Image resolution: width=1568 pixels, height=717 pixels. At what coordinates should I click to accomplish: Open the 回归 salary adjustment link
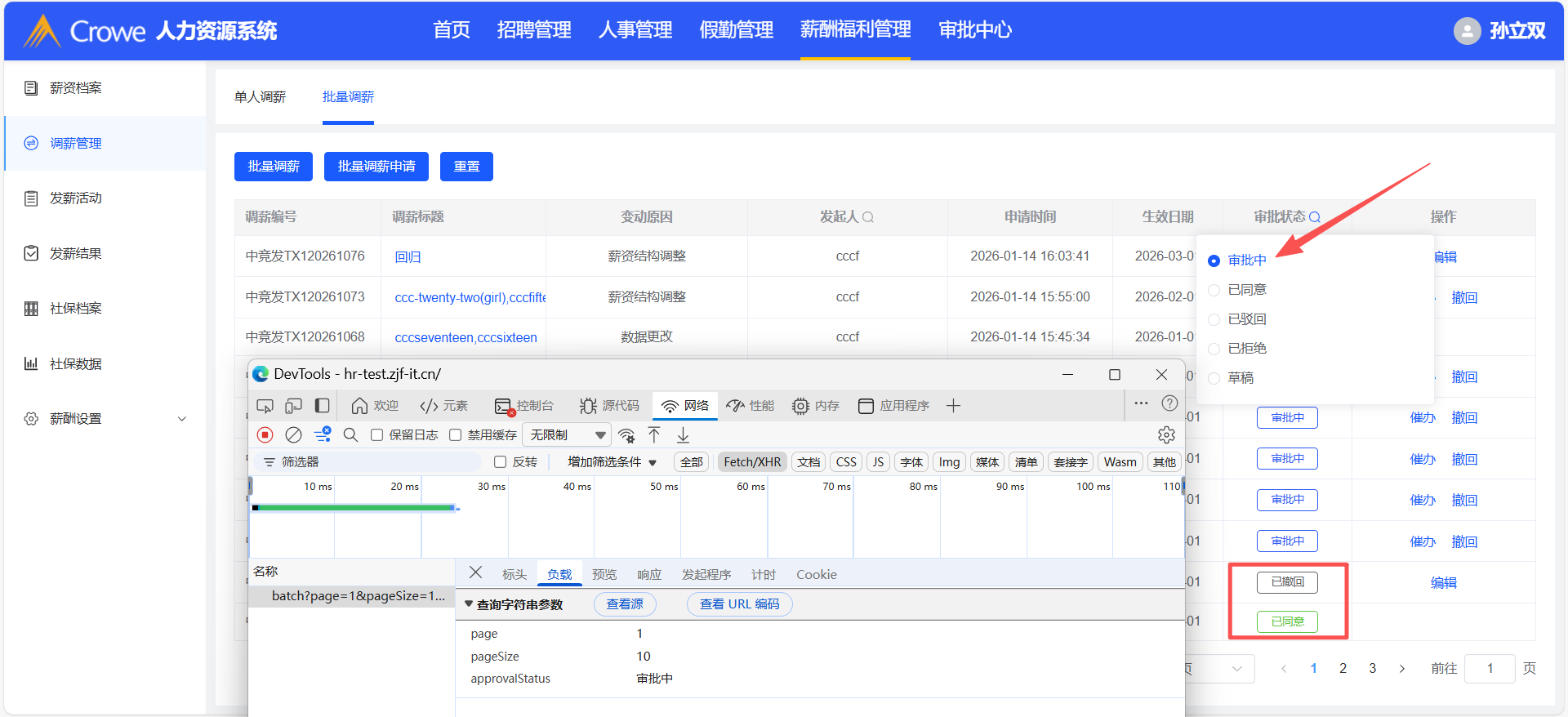click(408, 257)
